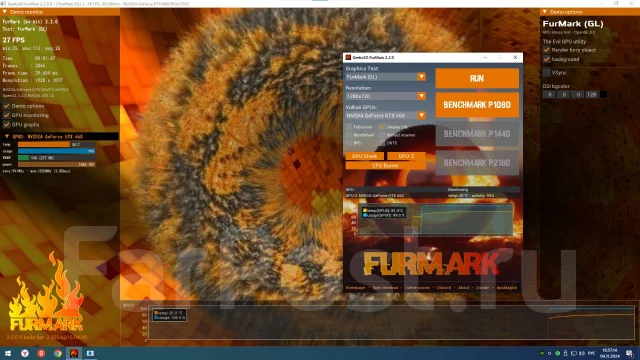Start BENCHMARK P1440
Viewport: 640px width, 360px height.
pyautogui.click(x=477, y=134)
